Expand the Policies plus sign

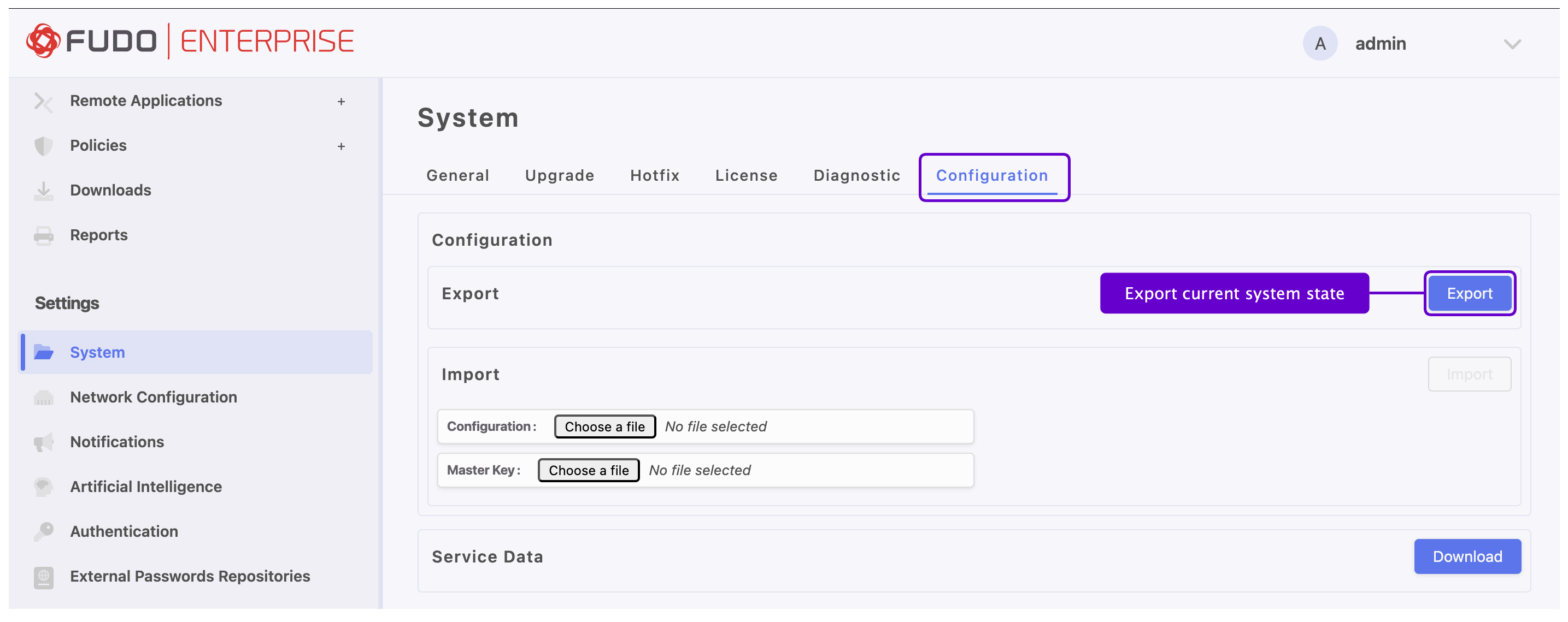(341, 146)
